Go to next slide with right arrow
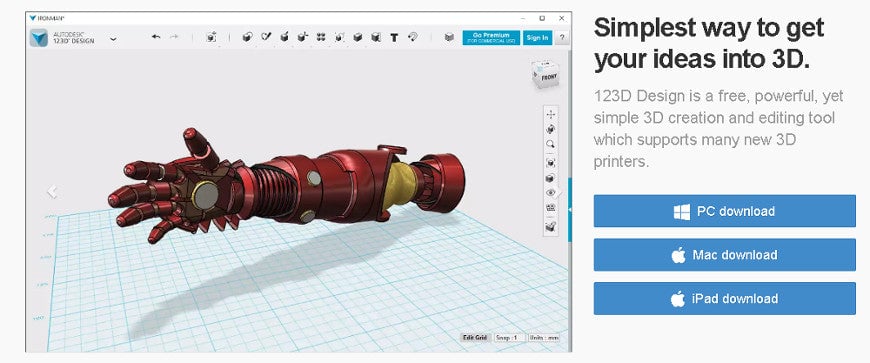The height and width of the screenshot is (363, 870). coord(559,193)
